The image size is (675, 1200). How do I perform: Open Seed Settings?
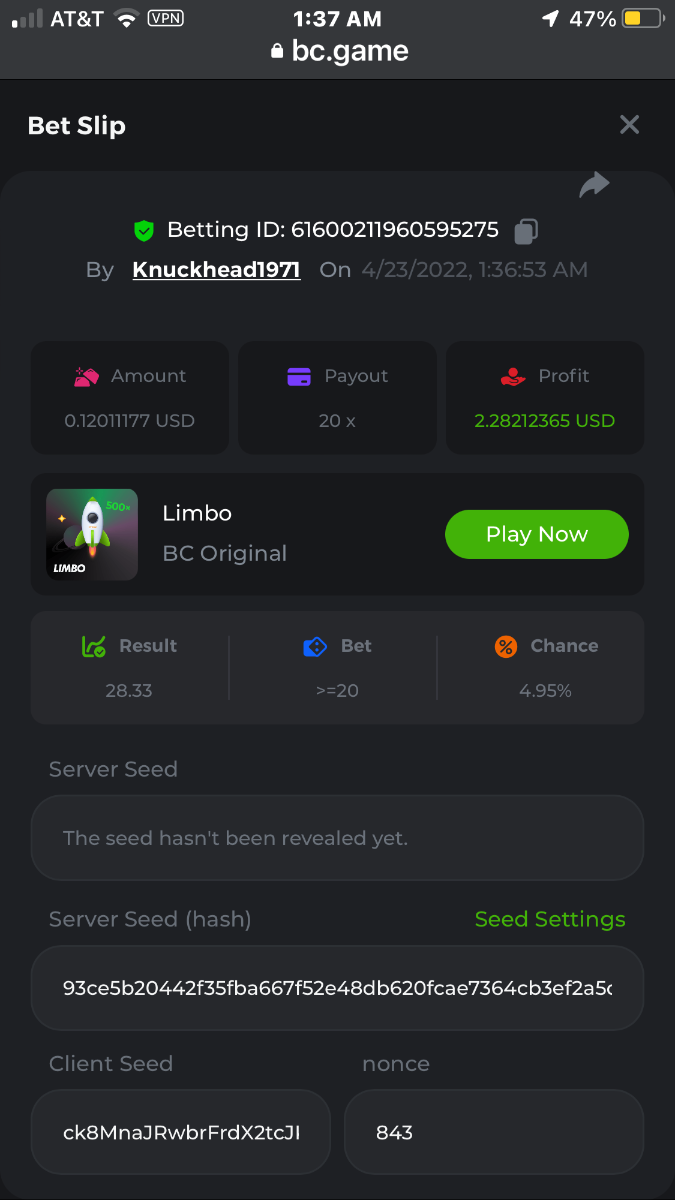[550, 919]
